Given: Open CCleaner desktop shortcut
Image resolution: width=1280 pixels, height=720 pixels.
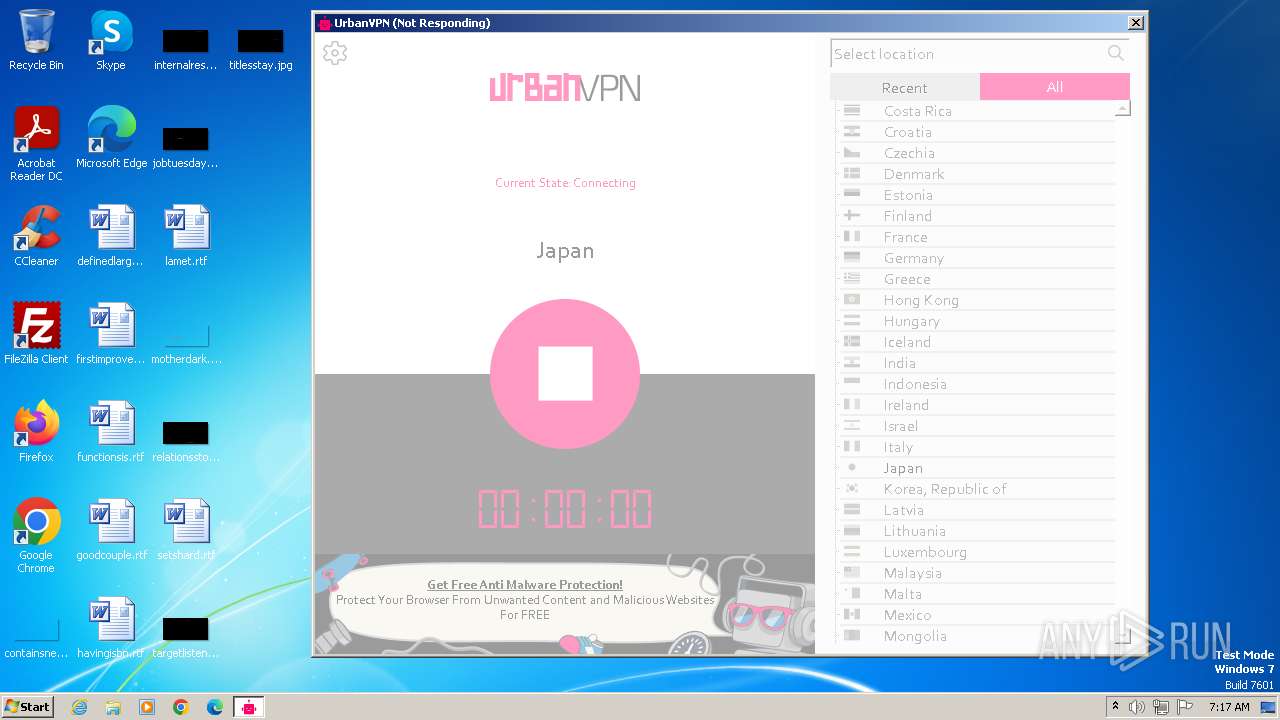Looking at the screenshot, I should click(x=36, y=236).
